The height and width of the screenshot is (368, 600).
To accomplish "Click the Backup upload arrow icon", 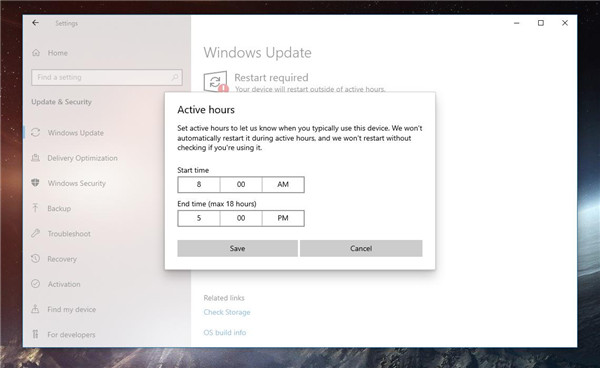I will 35,208.
